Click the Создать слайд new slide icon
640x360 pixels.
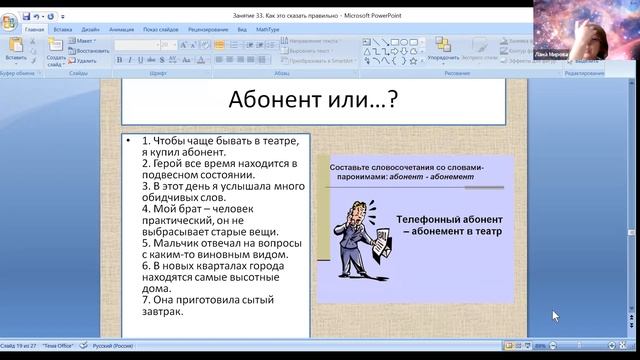coord(56,45)
